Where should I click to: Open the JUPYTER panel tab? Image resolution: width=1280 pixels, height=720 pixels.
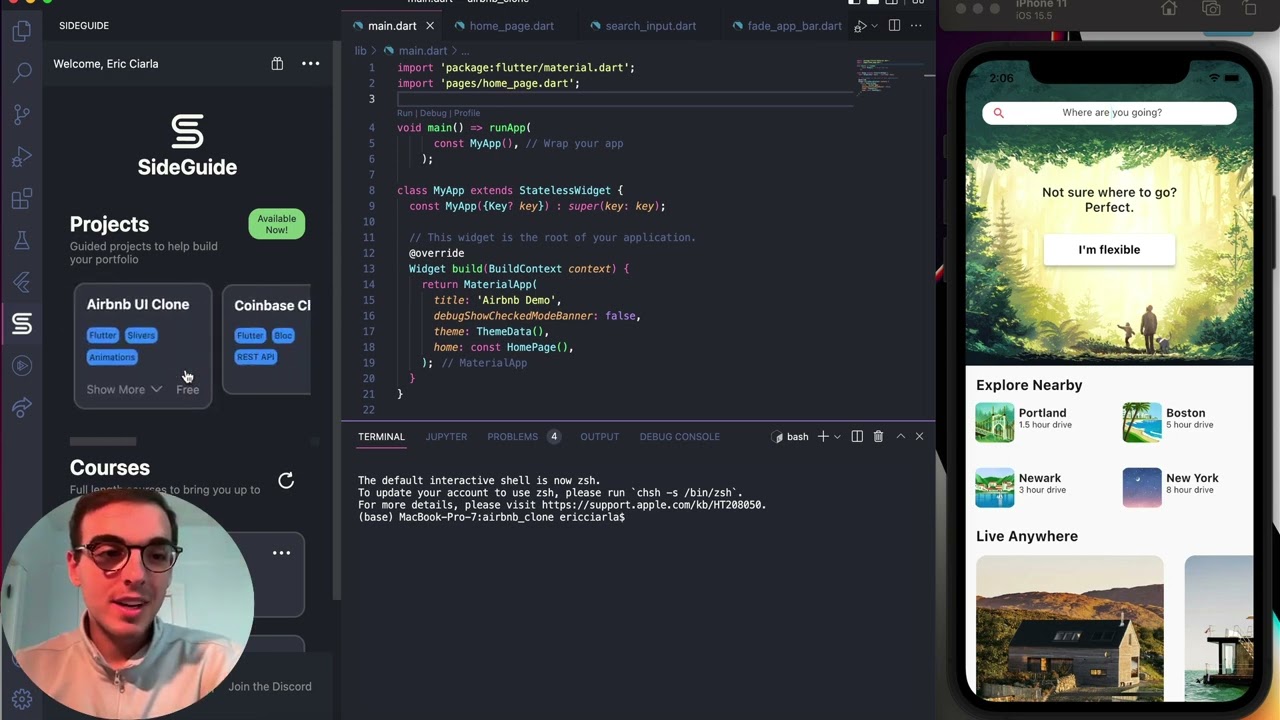[446, 437]
